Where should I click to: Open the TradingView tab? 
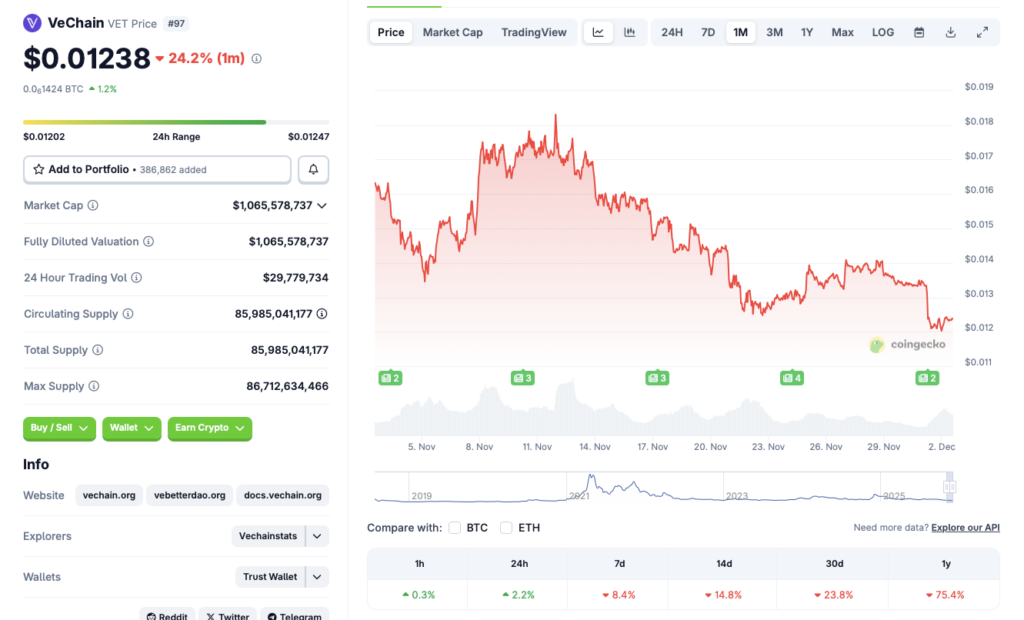click(x=534, y=31)
